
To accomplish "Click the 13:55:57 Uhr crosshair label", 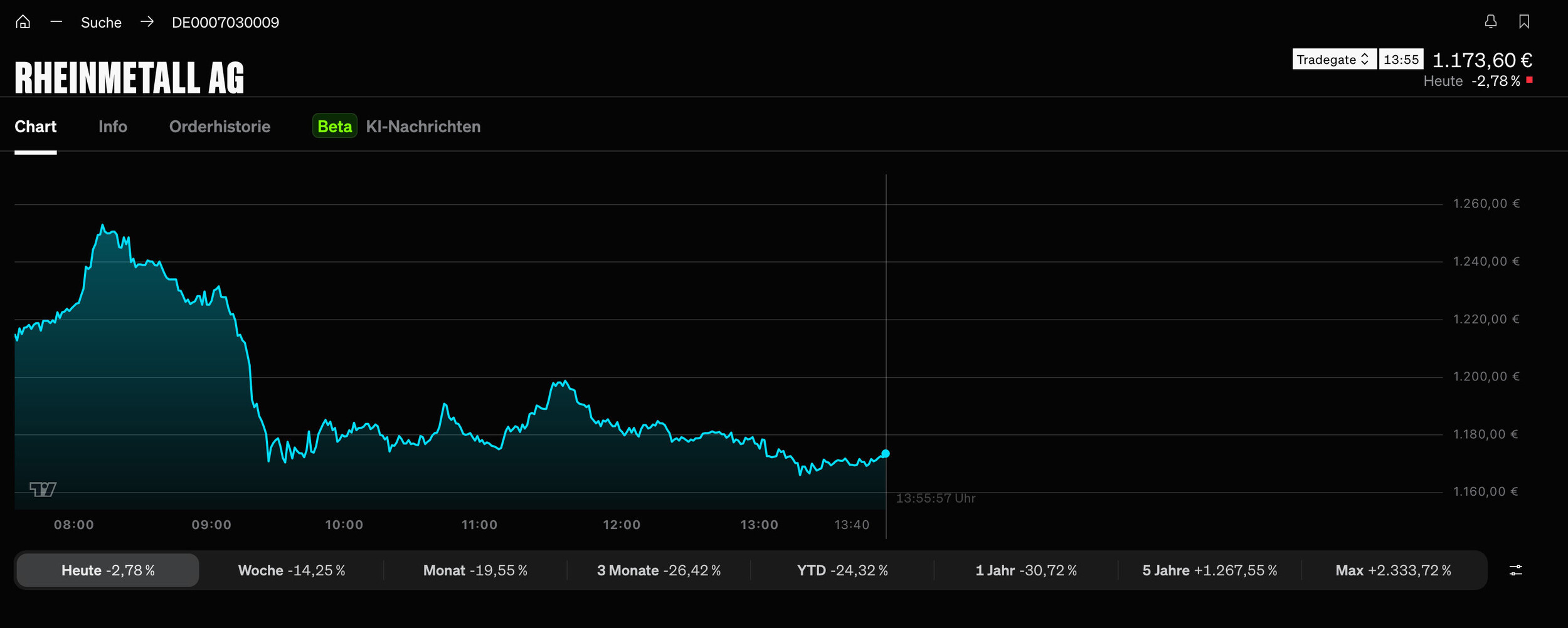I will [x=936, y=498].
